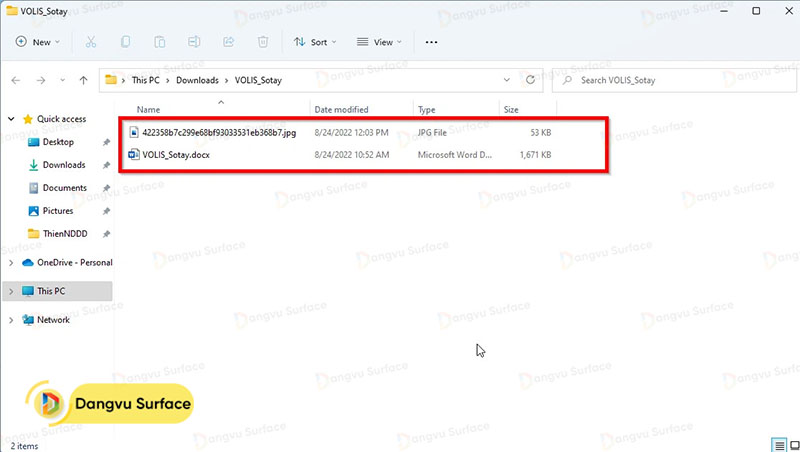Open Pictures in the sidebar
800x452 pixels.
pyautogui.click(x=58, y=211)
